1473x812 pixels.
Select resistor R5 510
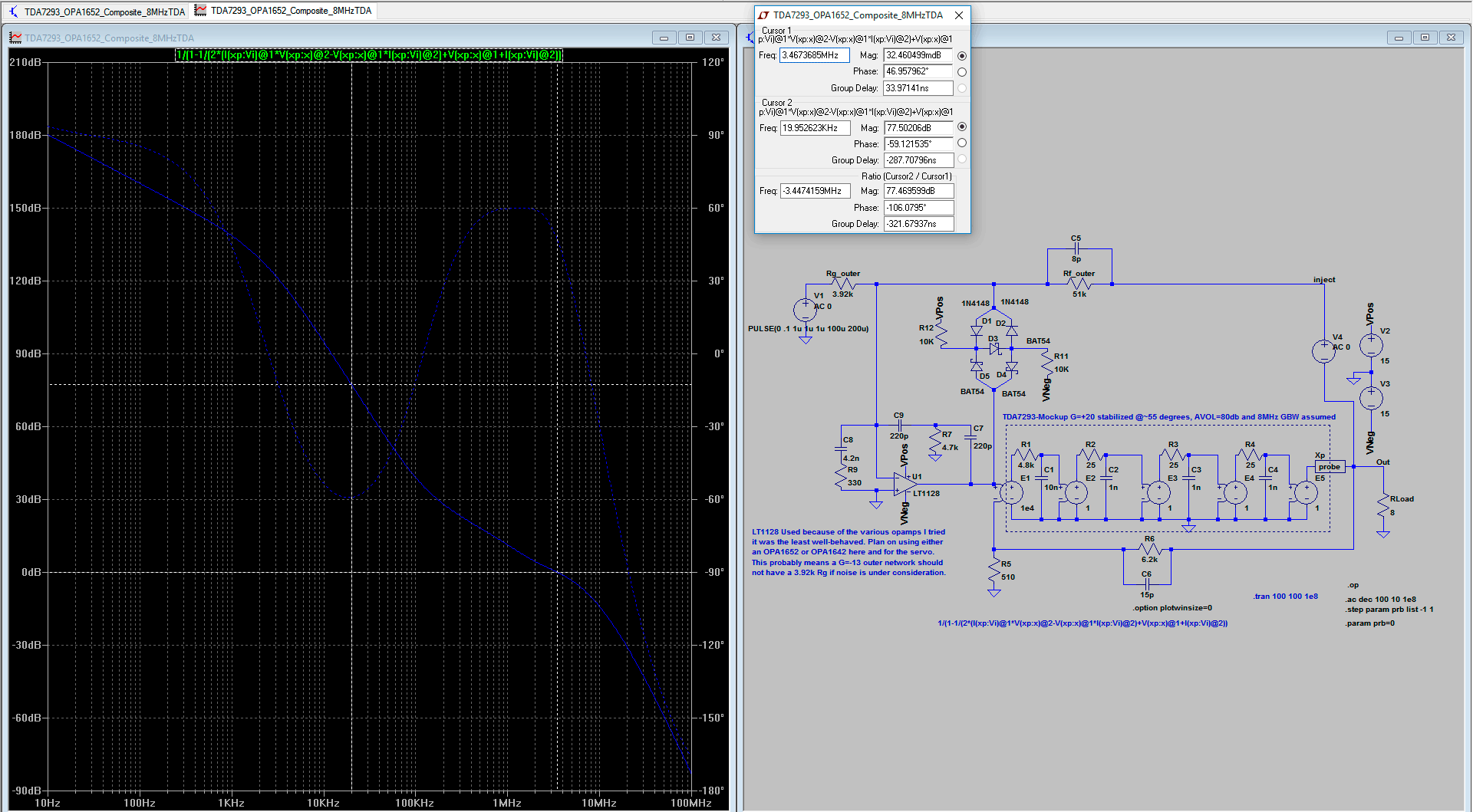(994, 571)
